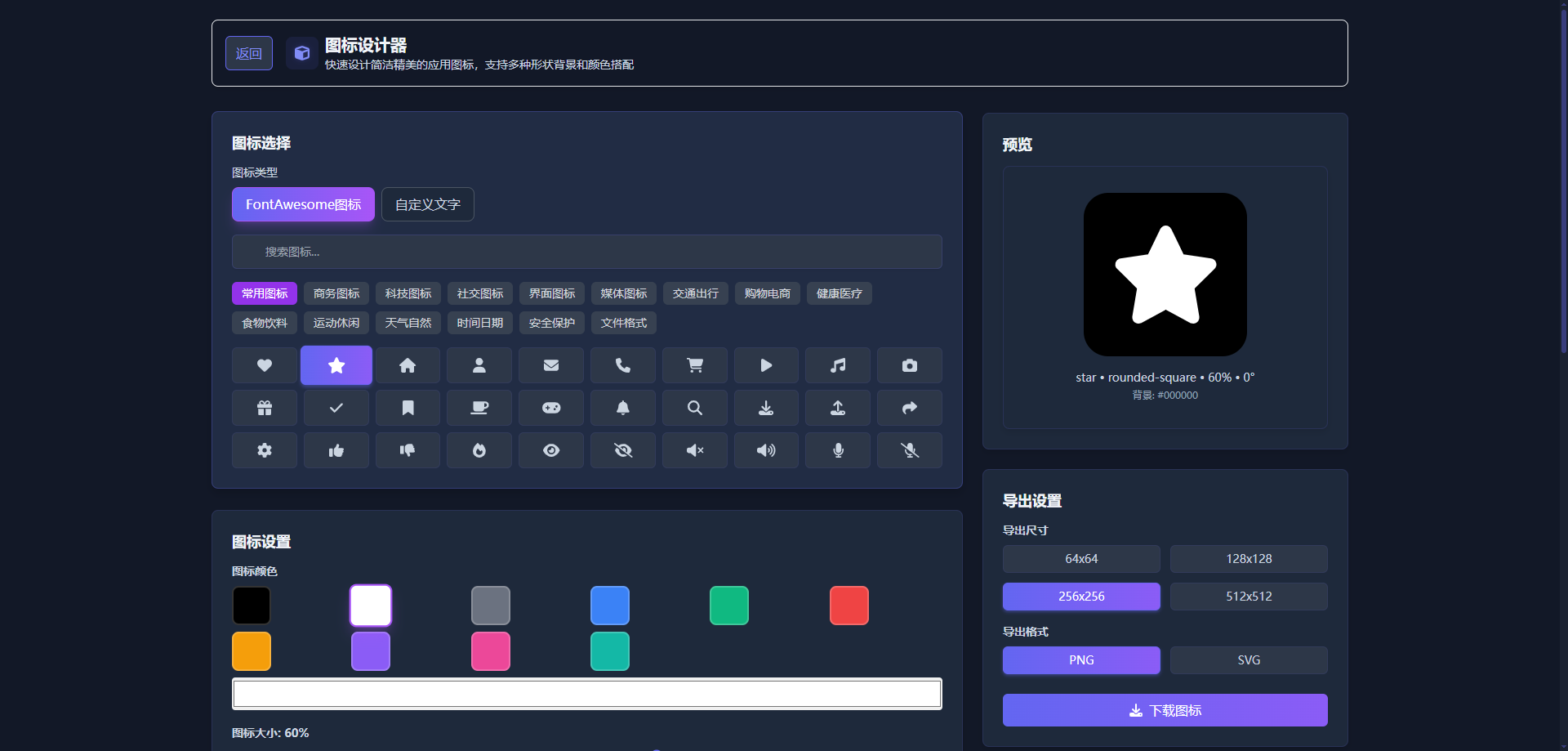The height and width of the screenshot is (751, 1568).
Task: Select the heart icon
Action: coord(264,365)
